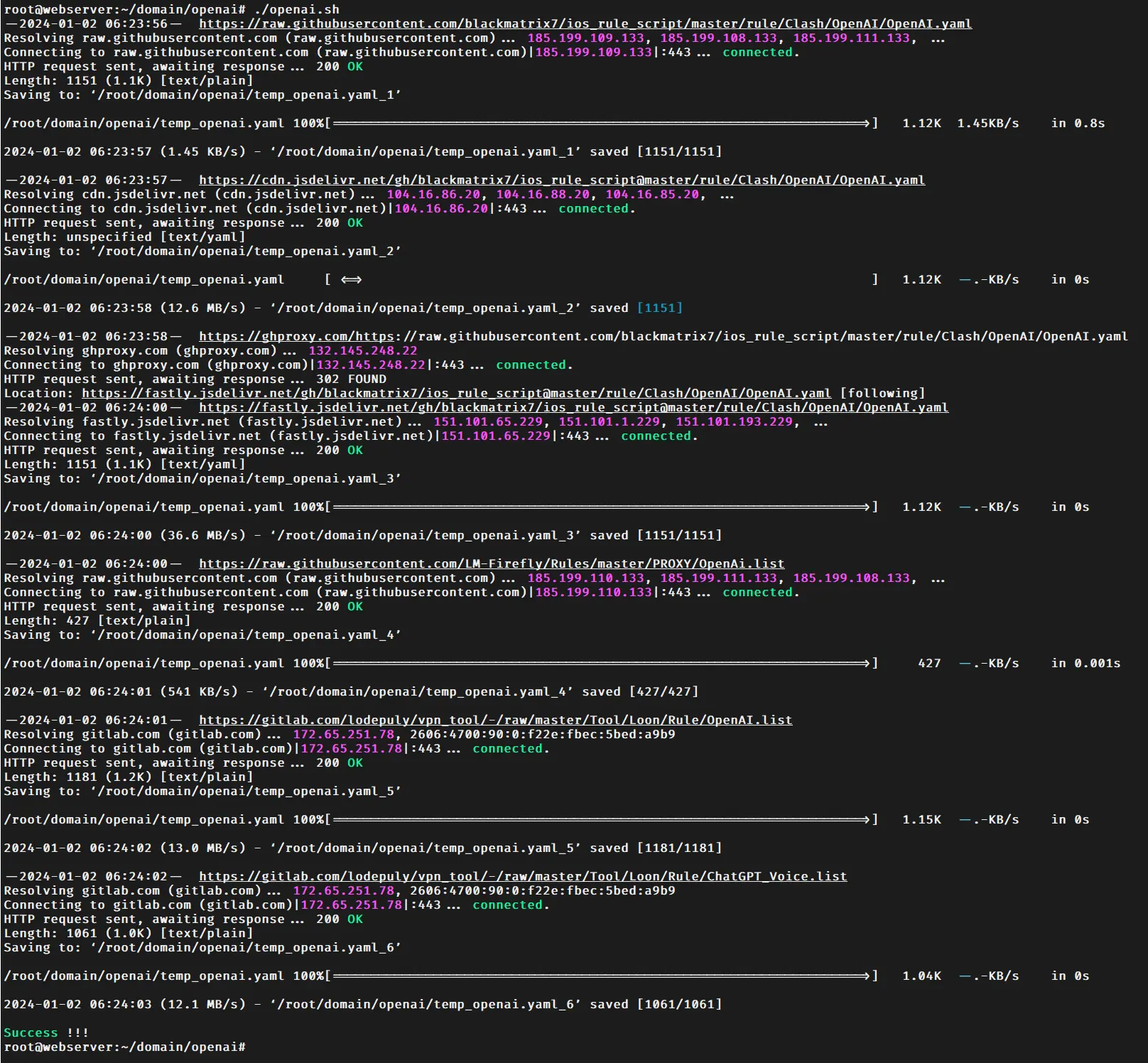Click 'saved [427/427]' text

point(640,691)
